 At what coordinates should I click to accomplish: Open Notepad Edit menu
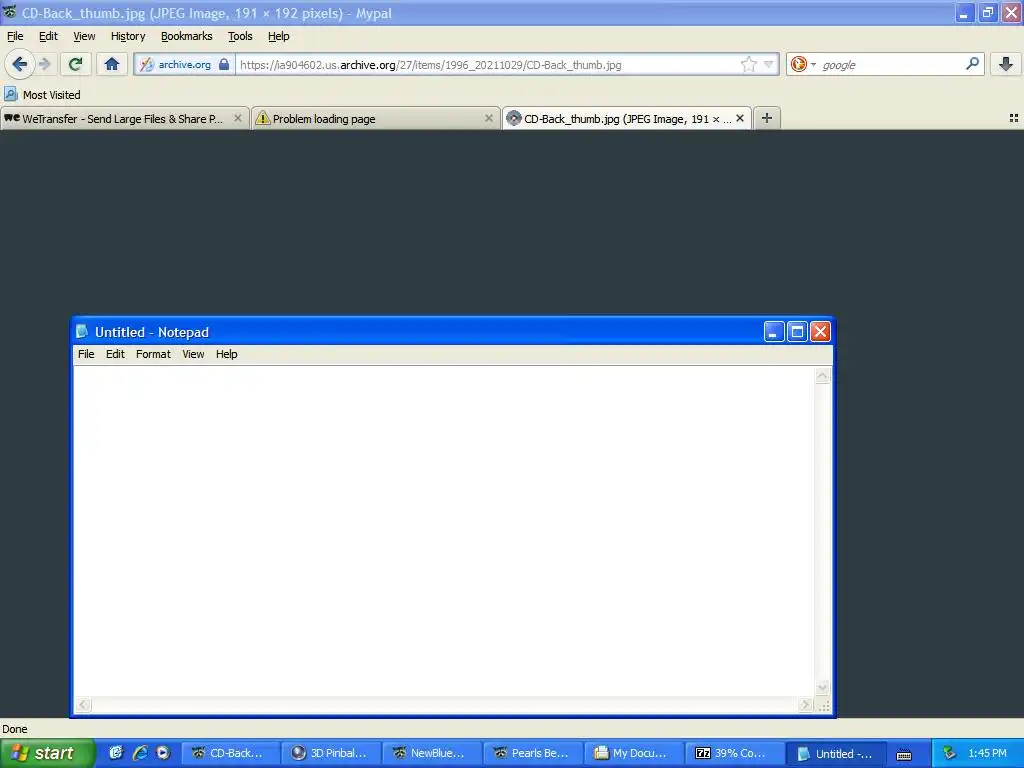point(115,354)
